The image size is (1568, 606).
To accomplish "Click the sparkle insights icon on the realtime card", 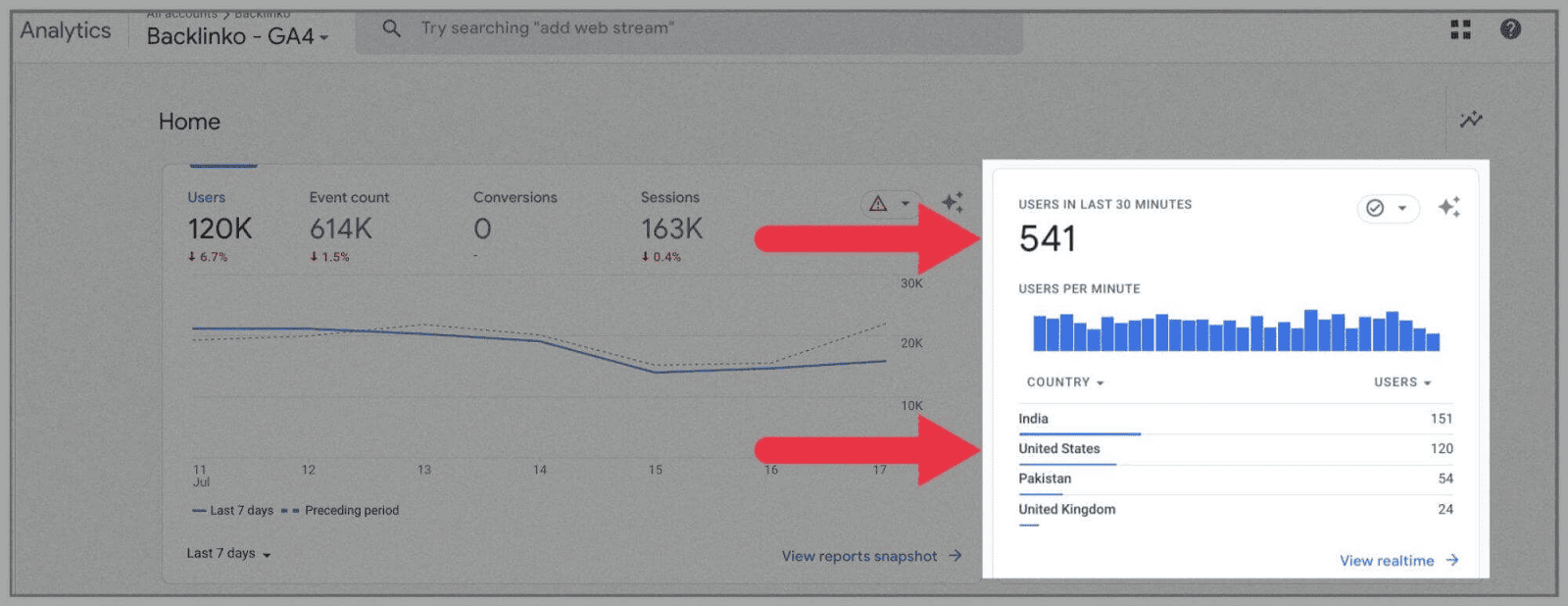I will point(1448,207).
